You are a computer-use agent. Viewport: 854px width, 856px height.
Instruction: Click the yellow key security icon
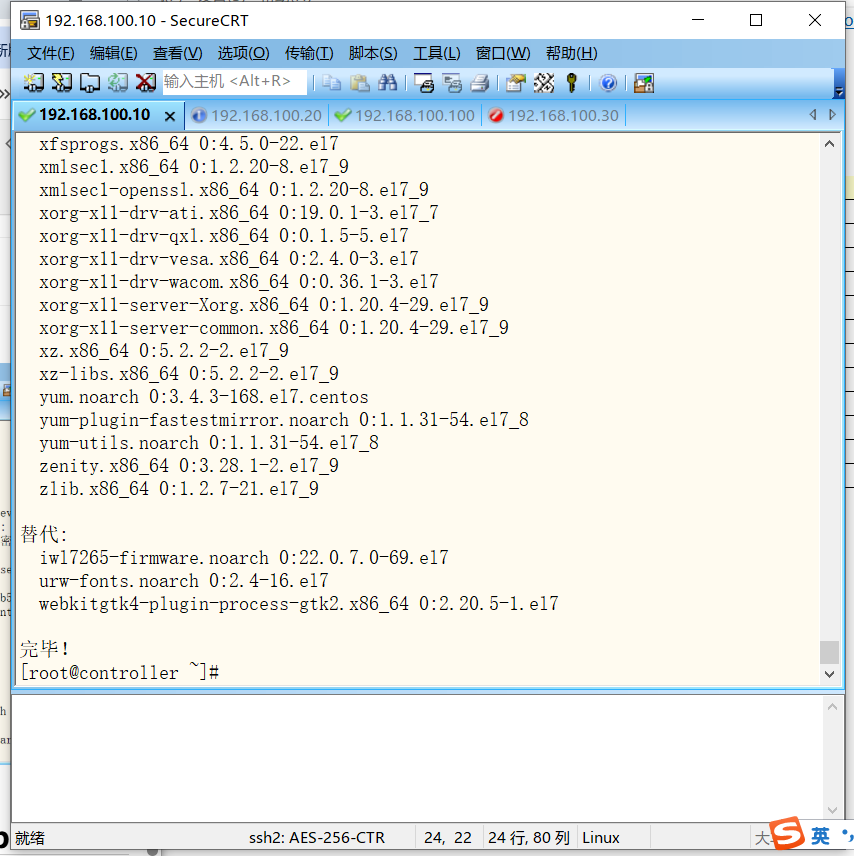(571, 82)
